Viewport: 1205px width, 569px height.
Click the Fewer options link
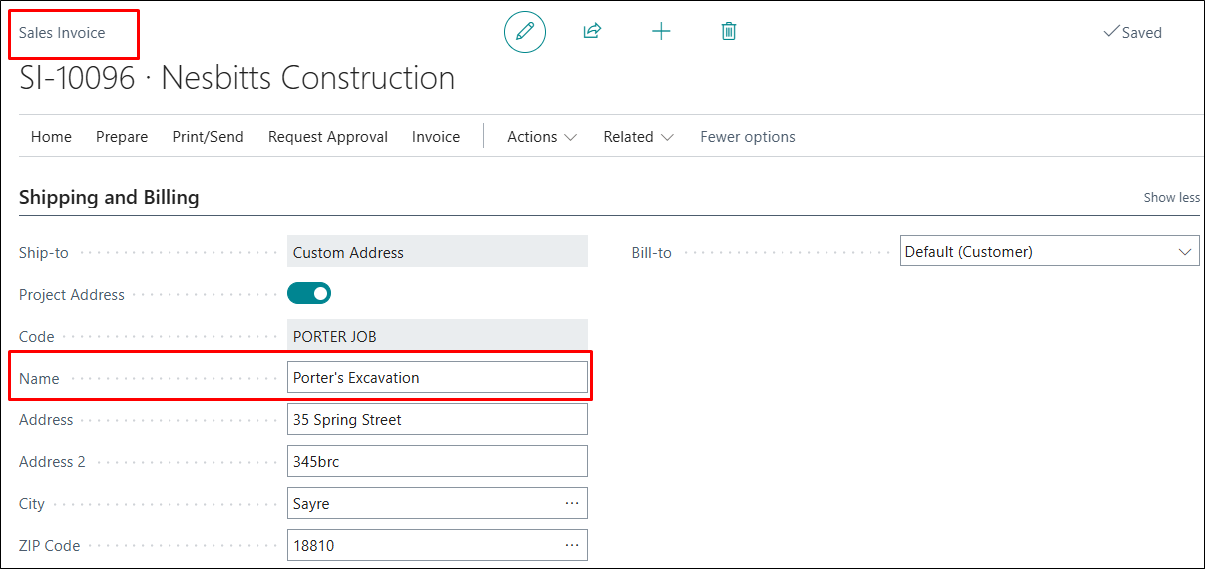pyautogui.click(x=748, y=137)
